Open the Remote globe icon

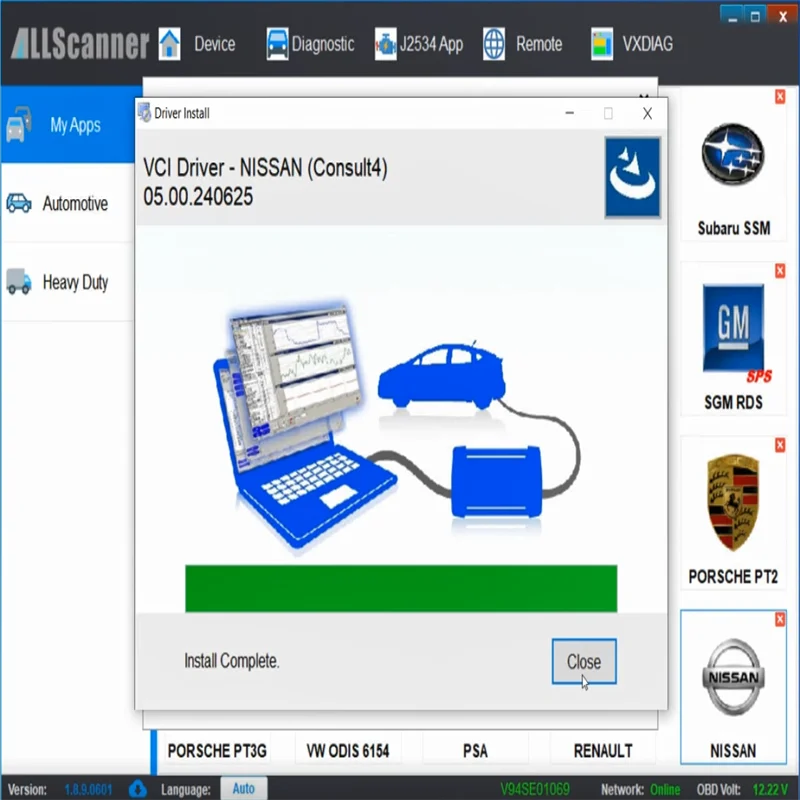point(494,44)
